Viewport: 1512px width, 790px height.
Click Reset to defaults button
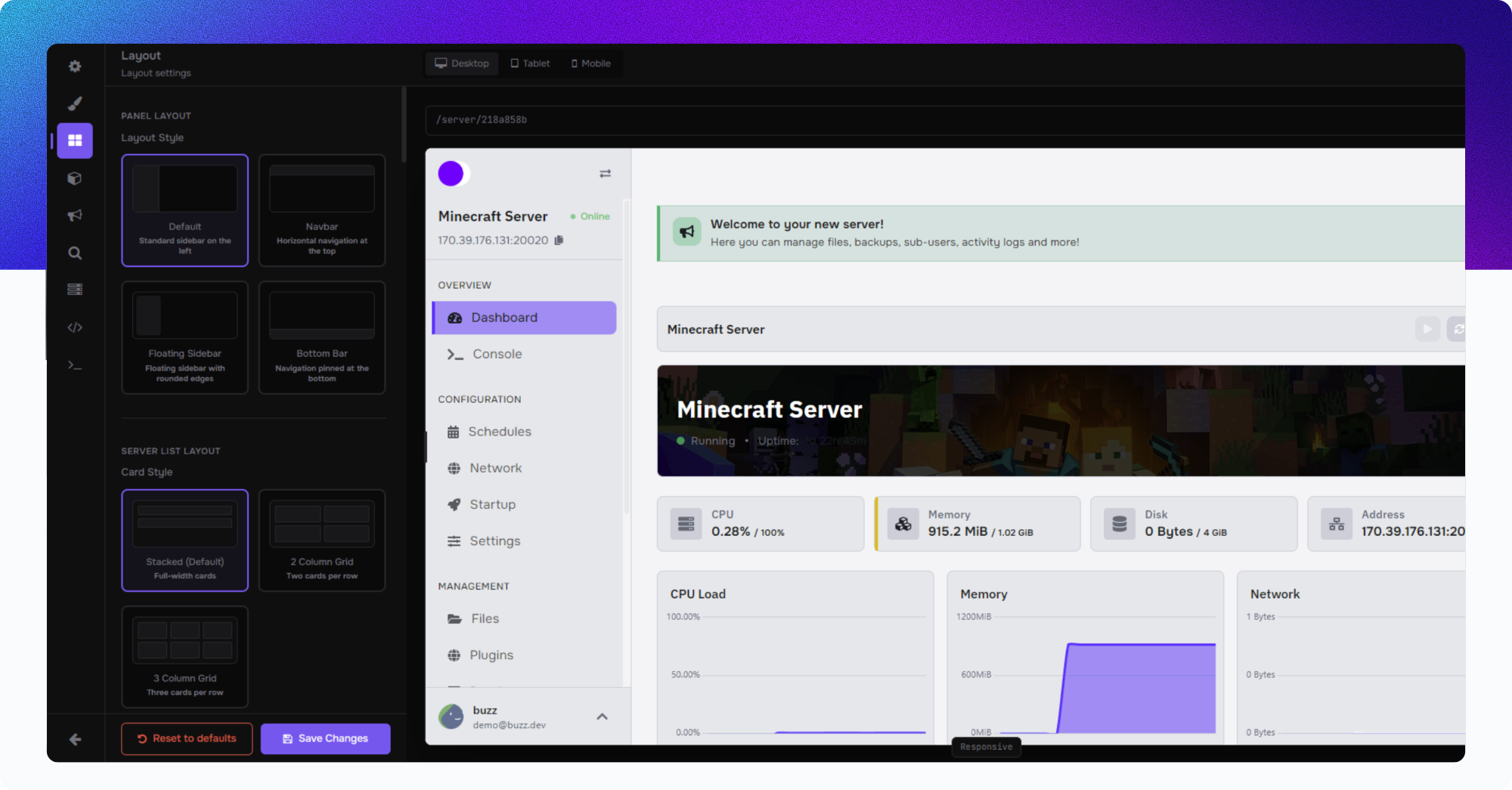point(187,739)
